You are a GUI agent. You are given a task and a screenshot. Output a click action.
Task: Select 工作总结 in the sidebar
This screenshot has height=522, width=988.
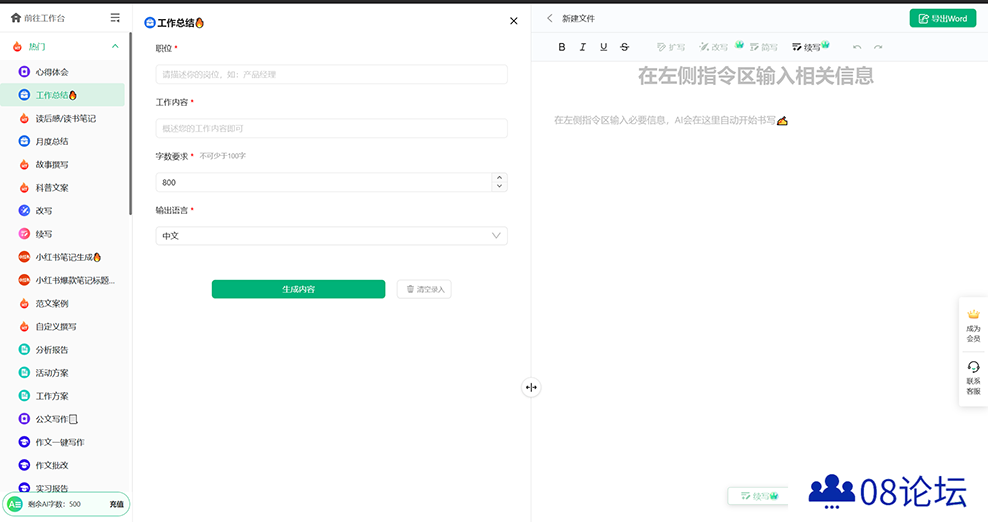62,95
